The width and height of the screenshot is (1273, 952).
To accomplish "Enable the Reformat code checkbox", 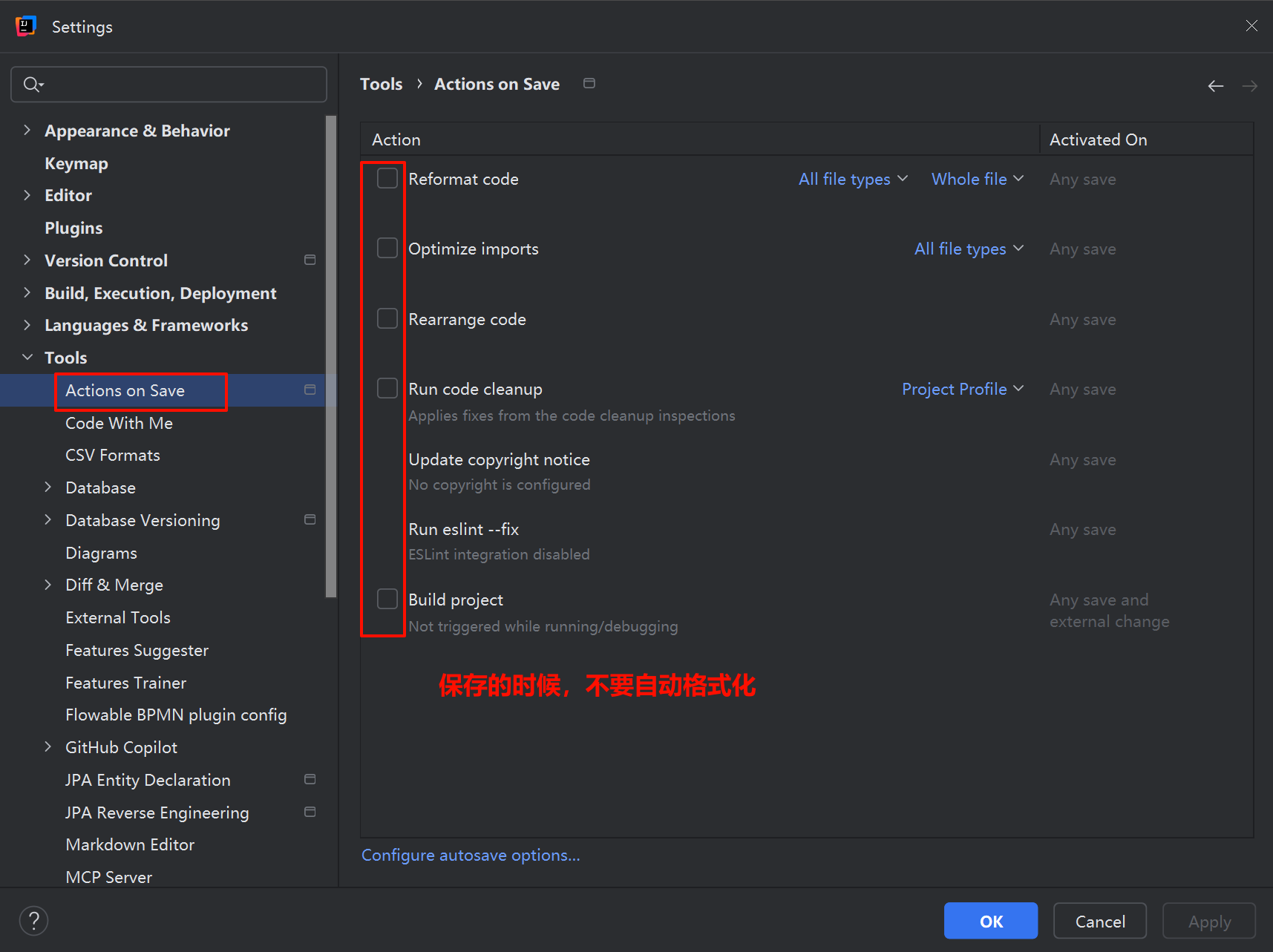I will [387, 178].
